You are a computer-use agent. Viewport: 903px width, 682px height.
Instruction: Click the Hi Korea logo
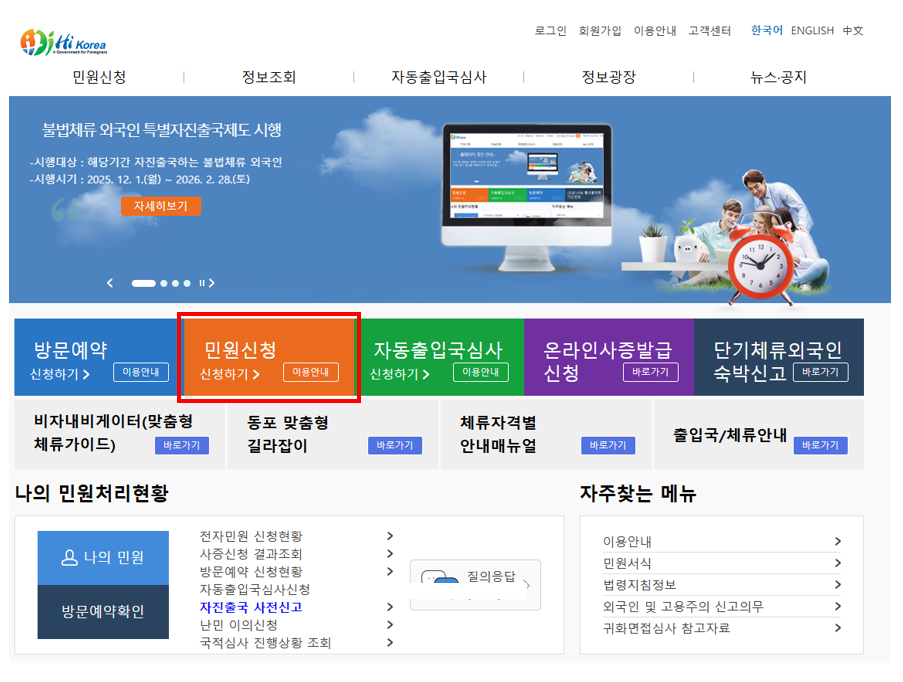(63, 42)
